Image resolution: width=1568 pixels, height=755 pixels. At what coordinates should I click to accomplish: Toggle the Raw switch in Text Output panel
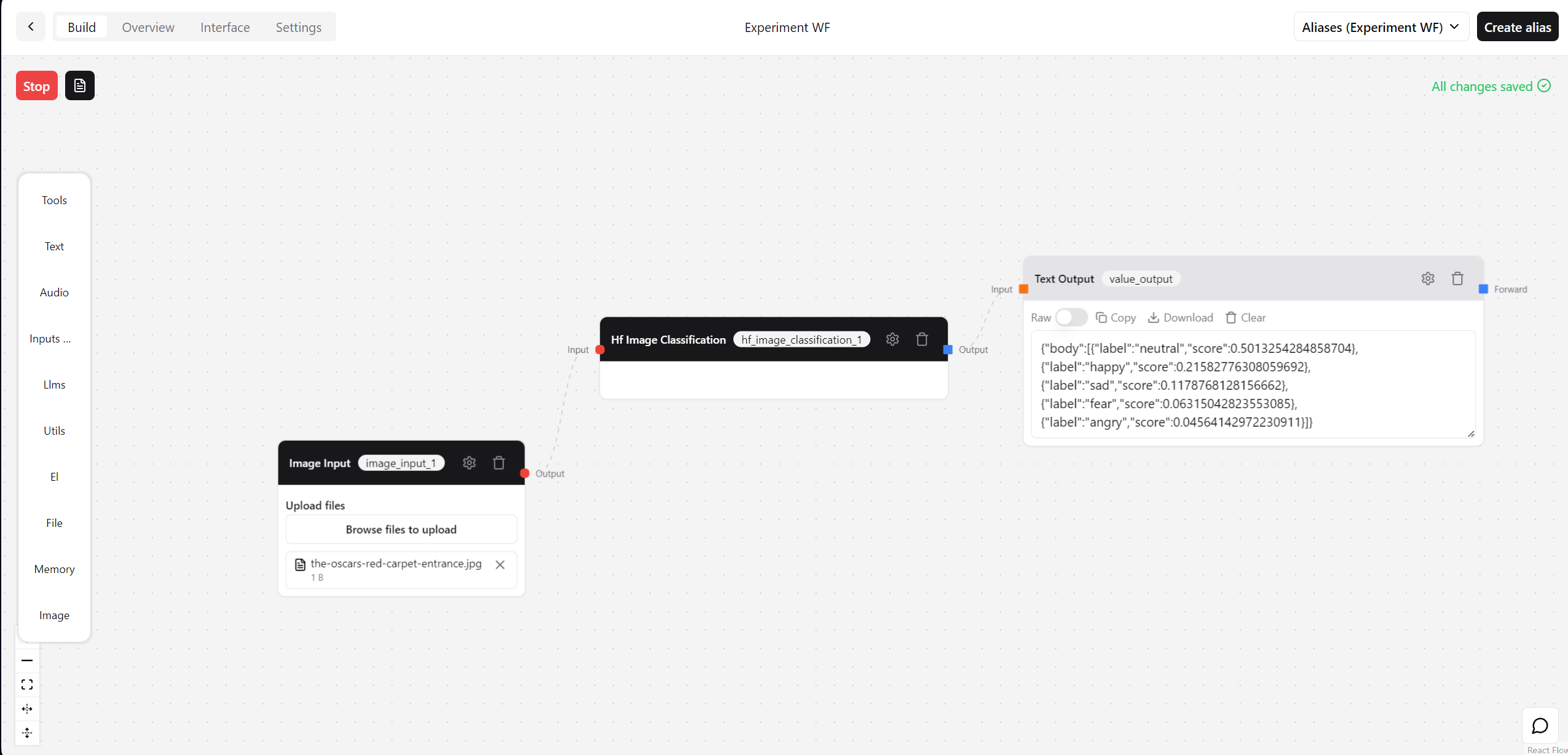pyautogui.click(x=1070, y=317)
